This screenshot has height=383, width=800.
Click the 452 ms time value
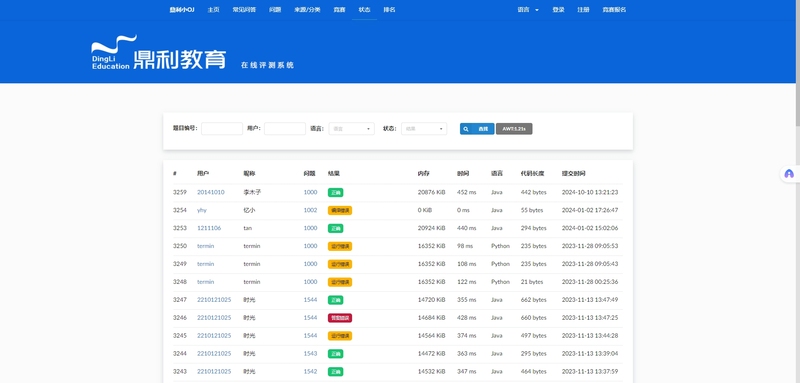click(x=466, y=192)
